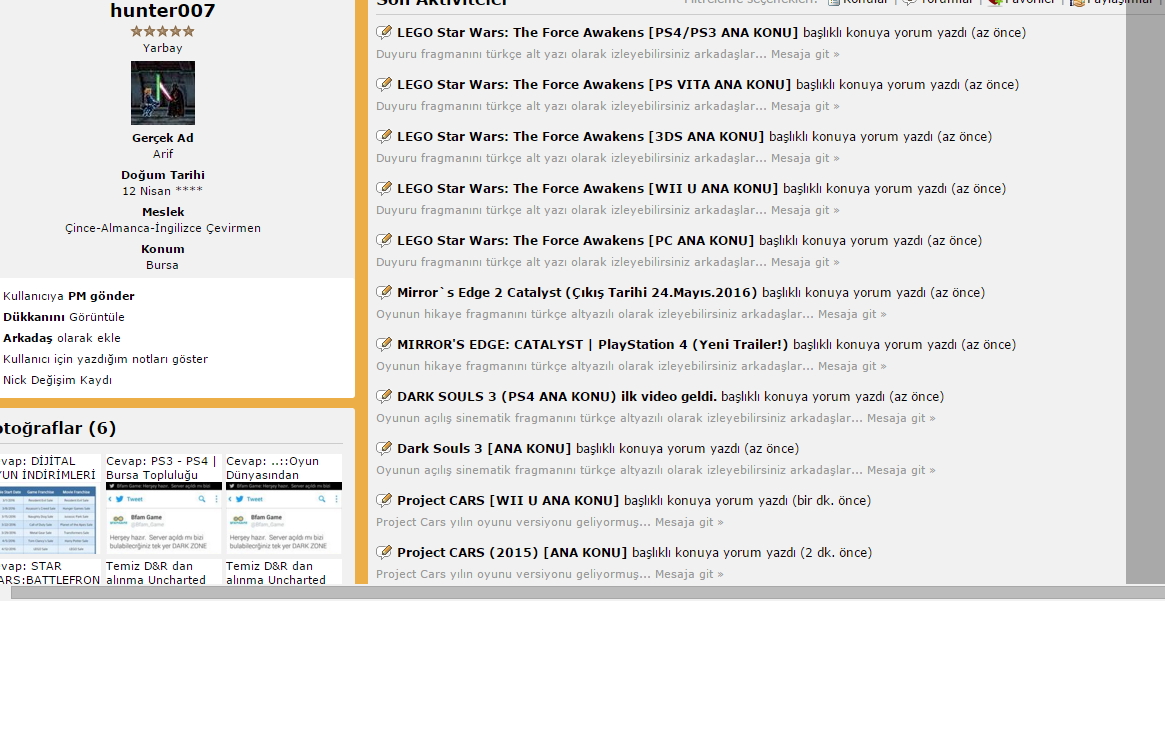This screenshot has height=731, width=1165.
Task: Click the 'Fotoğraflar (6)' section heading
Action: [x=58, y=429]
